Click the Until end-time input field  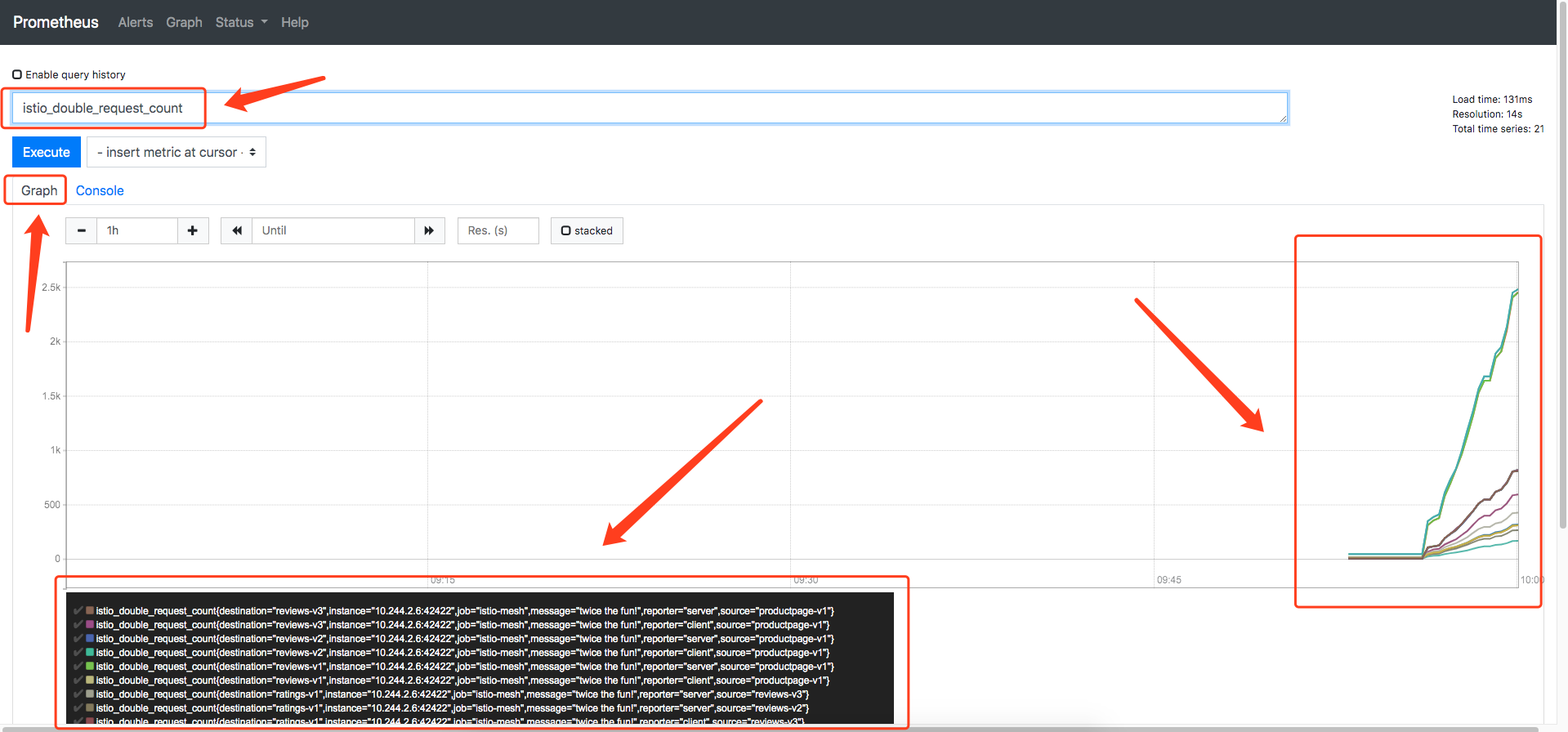pos(333,230)
